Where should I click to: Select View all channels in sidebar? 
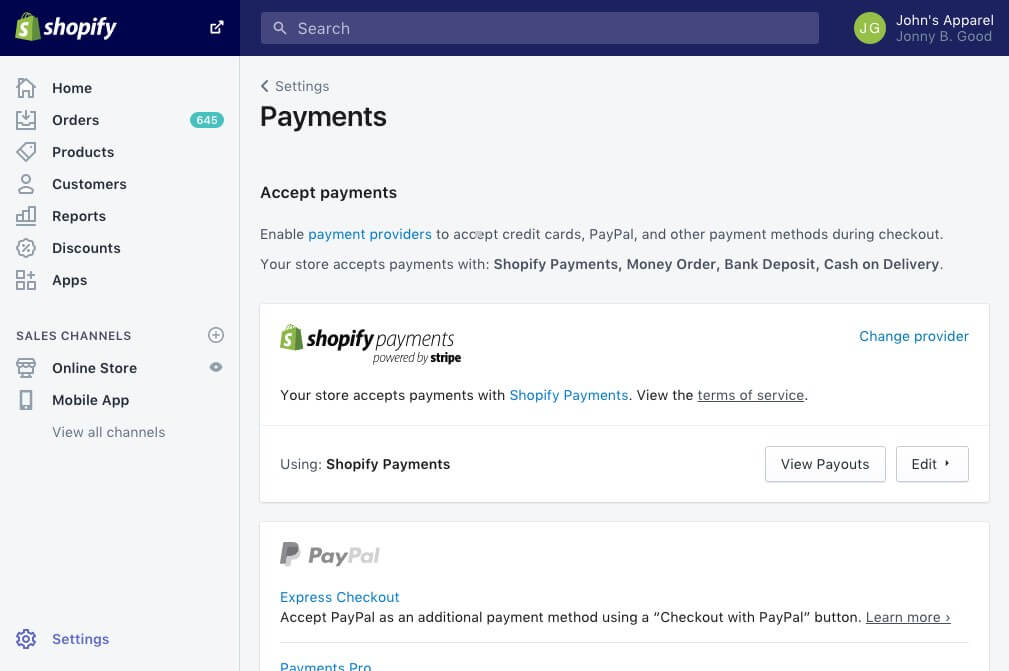tap(108, 432)
